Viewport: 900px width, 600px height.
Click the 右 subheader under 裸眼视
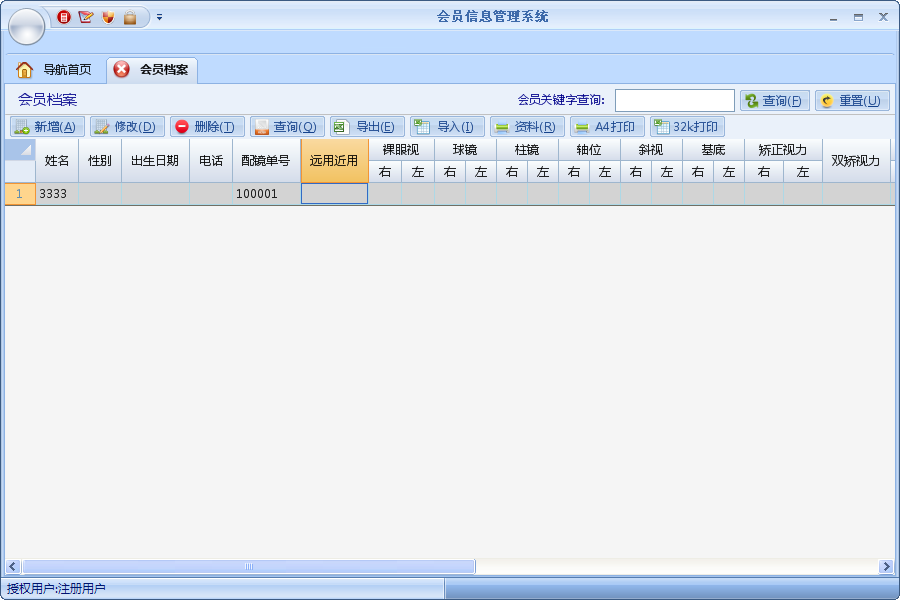(x=385, y=172)
